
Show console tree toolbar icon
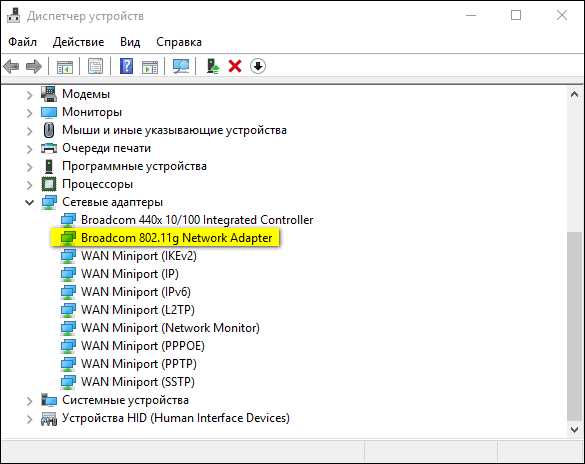point(65,67)
